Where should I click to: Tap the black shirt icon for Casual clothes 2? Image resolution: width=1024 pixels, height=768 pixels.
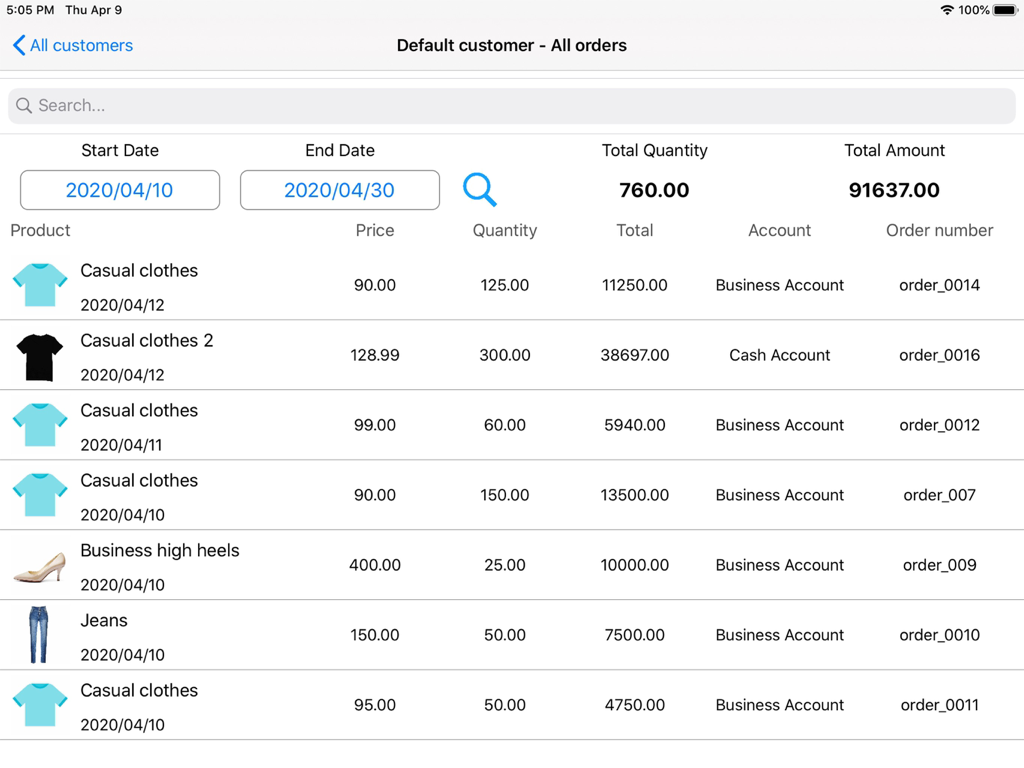pos(39,354)
